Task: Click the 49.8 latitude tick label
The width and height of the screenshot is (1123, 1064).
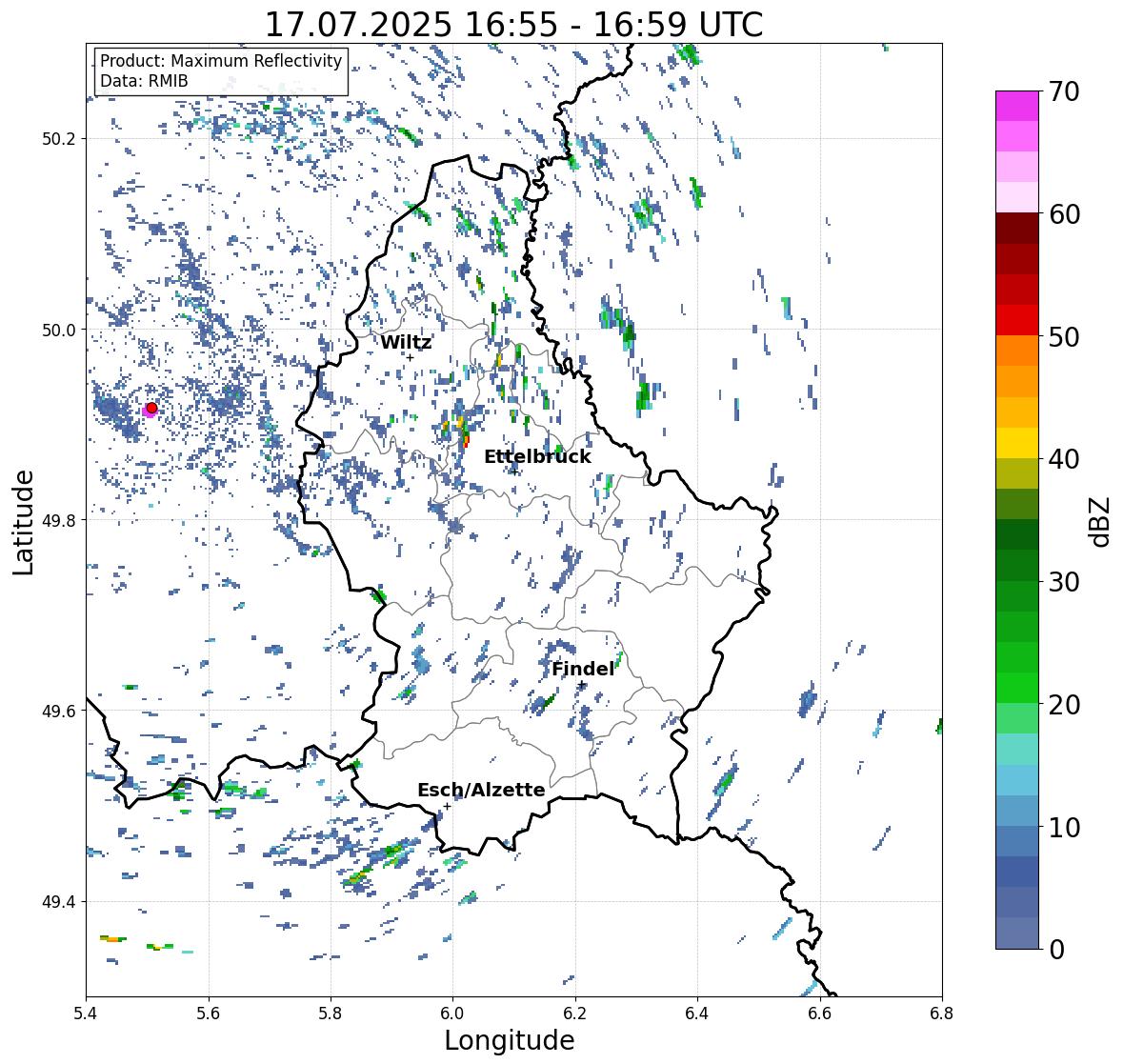Action: click(x=59, y=520)
